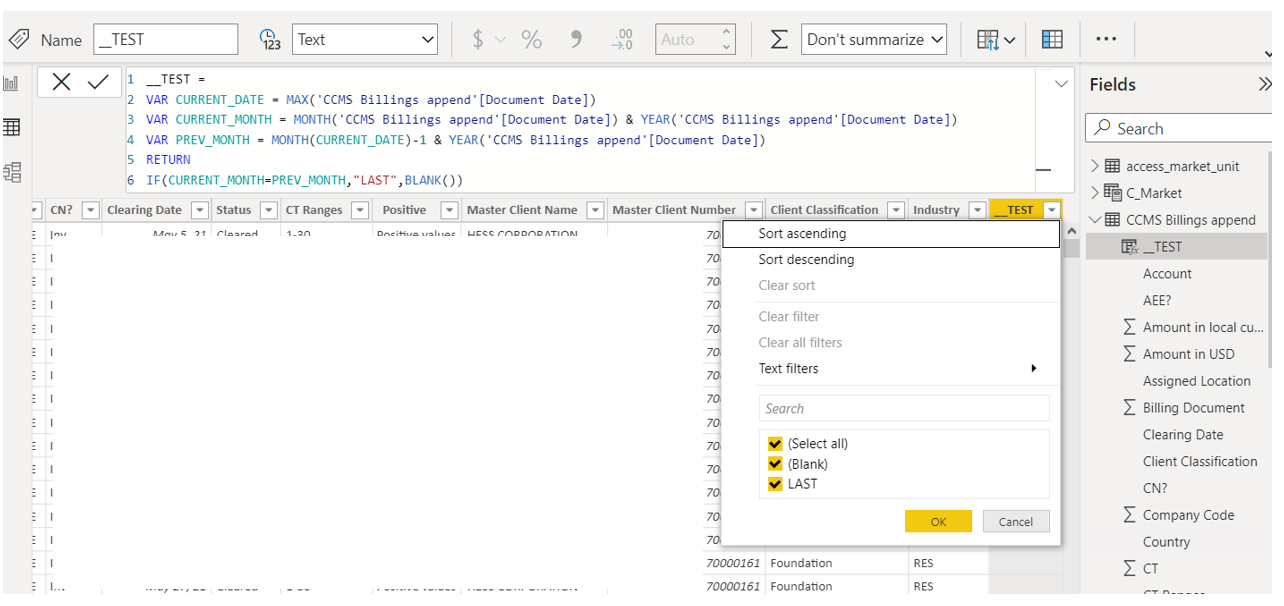Toggle the (Select all) checkbox
This screenshot has width=1284, height=606.
(775, 444)
